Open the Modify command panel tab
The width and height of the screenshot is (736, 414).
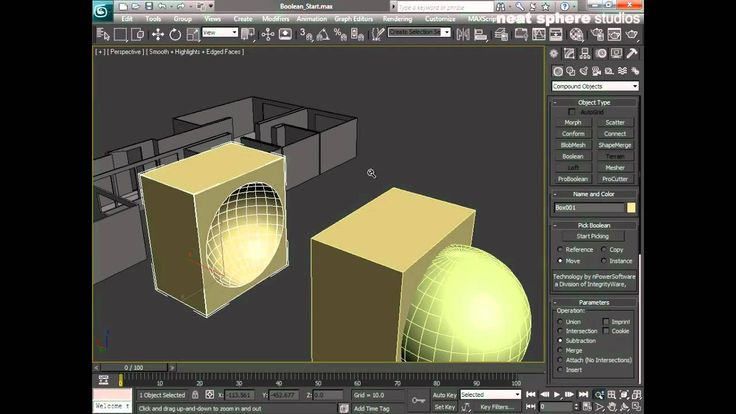point(569,54)
